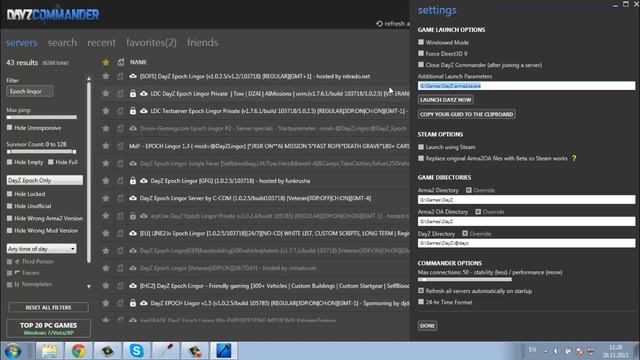Open Skype from the taskbar
This screenshot has height=360, width=640.
(x=136, y=351)
